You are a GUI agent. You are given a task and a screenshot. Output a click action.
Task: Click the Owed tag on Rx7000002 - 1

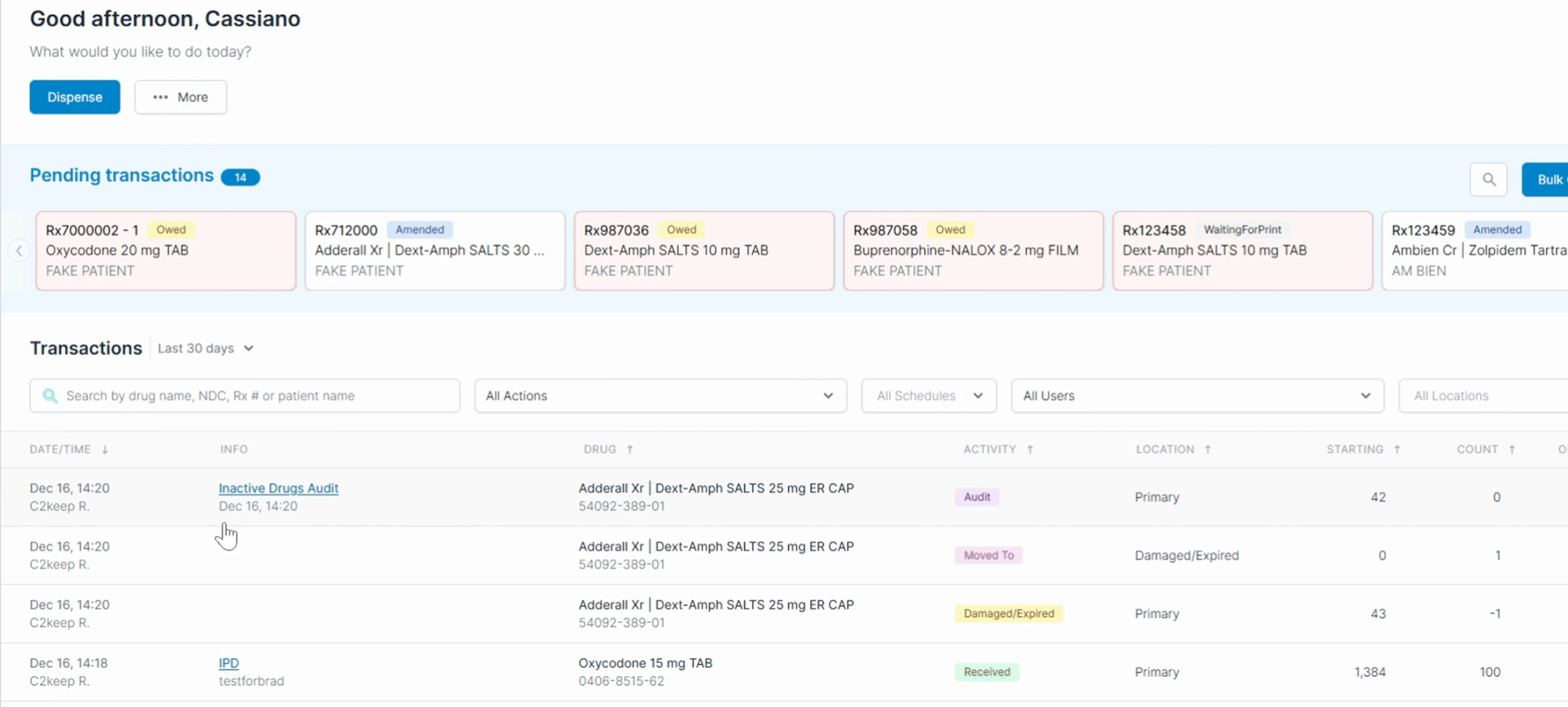pos(171,230)
